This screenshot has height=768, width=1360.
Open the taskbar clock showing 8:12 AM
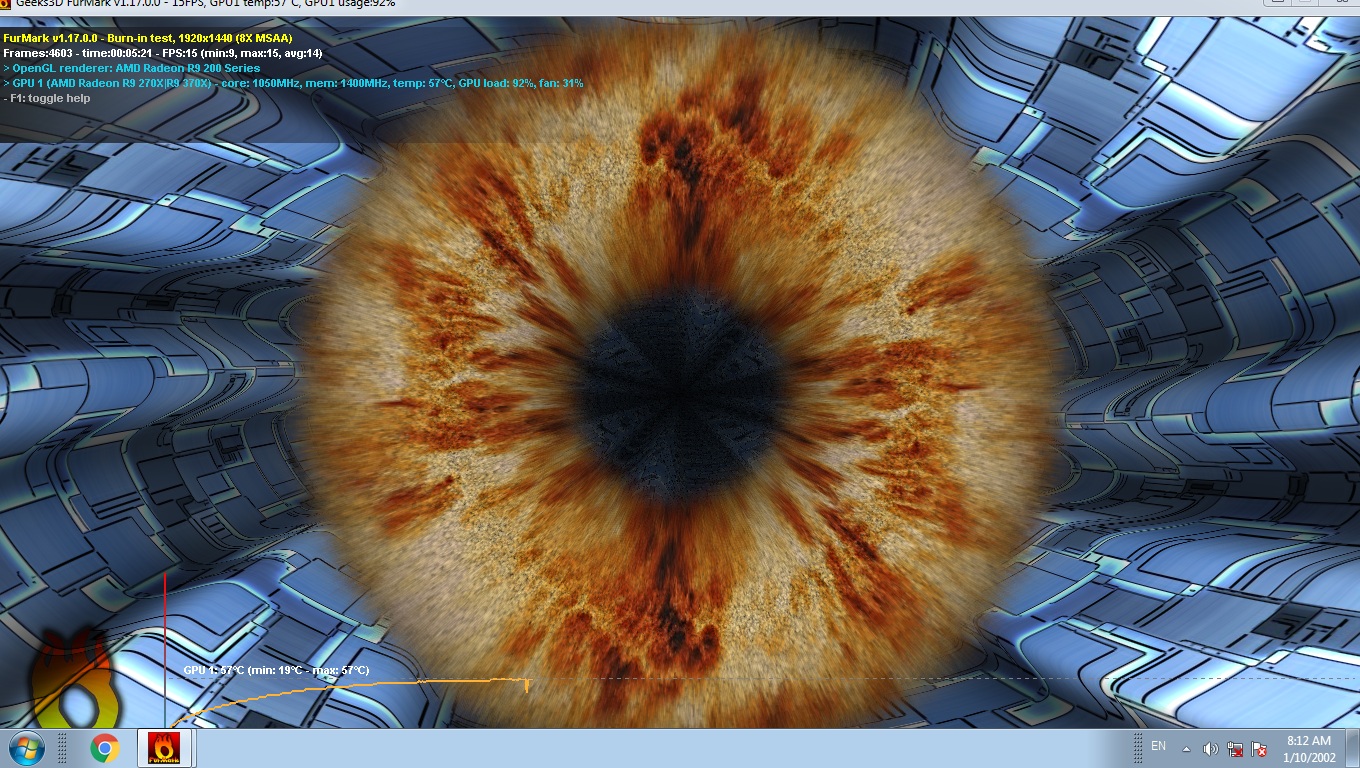[1309, 749]
